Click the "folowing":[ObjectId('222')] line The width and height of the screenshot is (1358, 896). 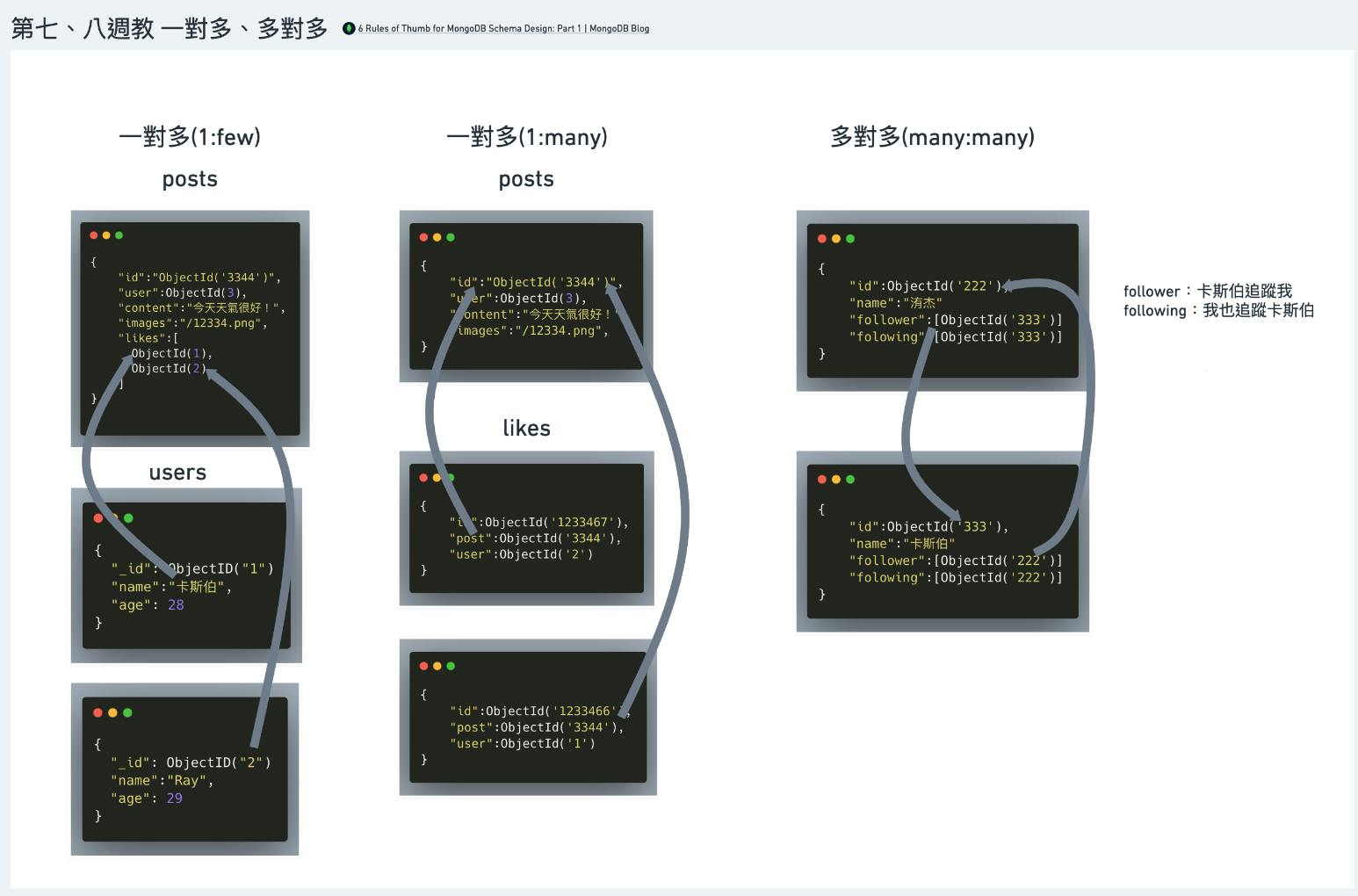point(956,577)
